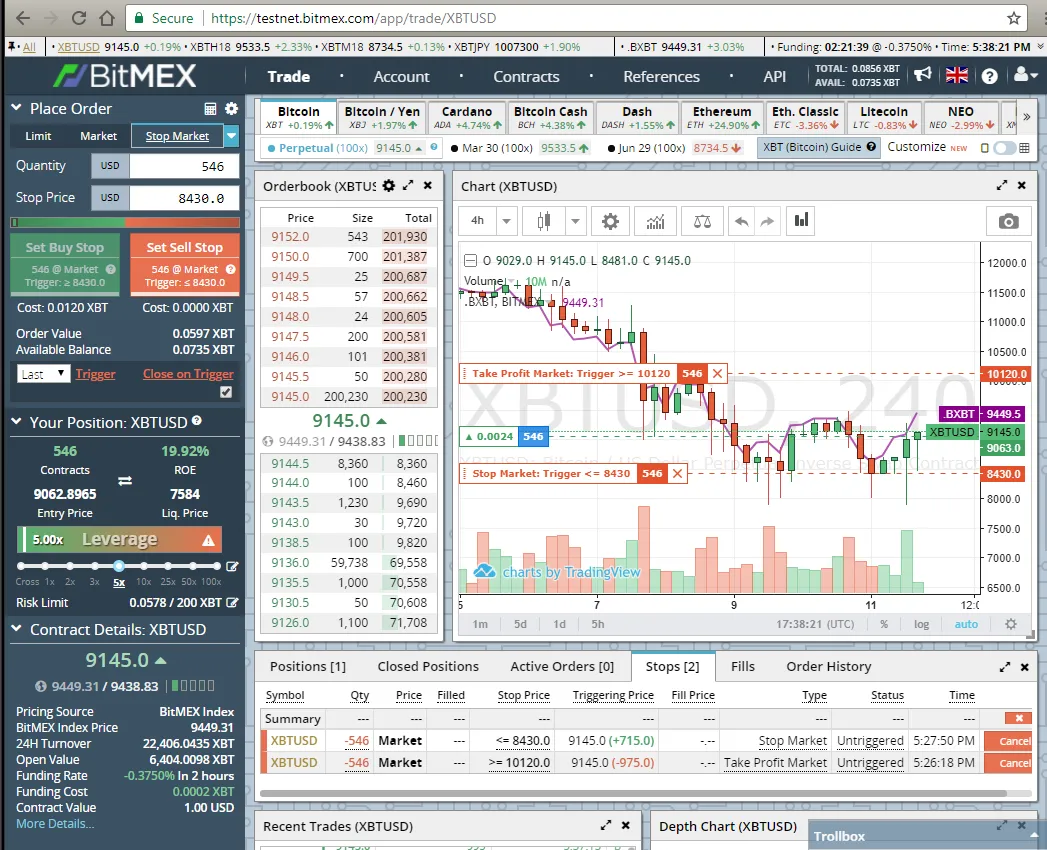Toggle Close on Trigger checkbox
Viewport: 1047px width, 850px height.
pyautogui.click(x=226, y=392)
